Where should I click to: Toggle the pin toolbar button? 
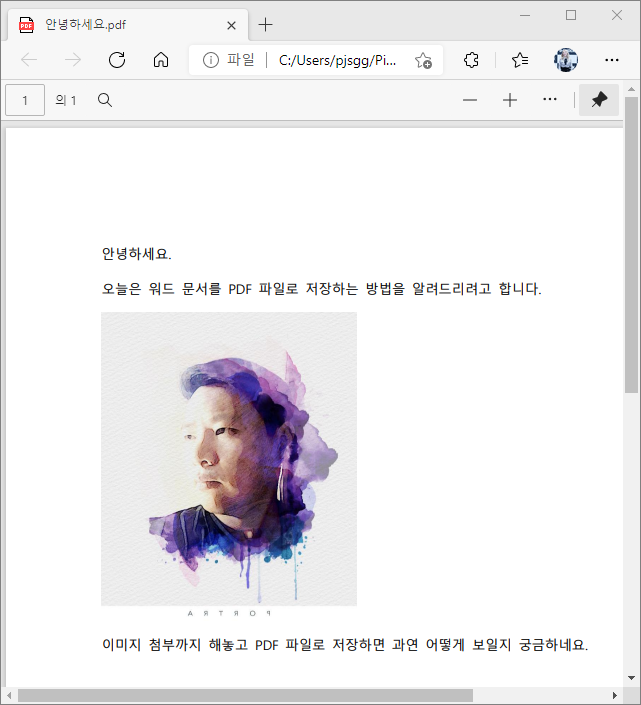(599, 100)
